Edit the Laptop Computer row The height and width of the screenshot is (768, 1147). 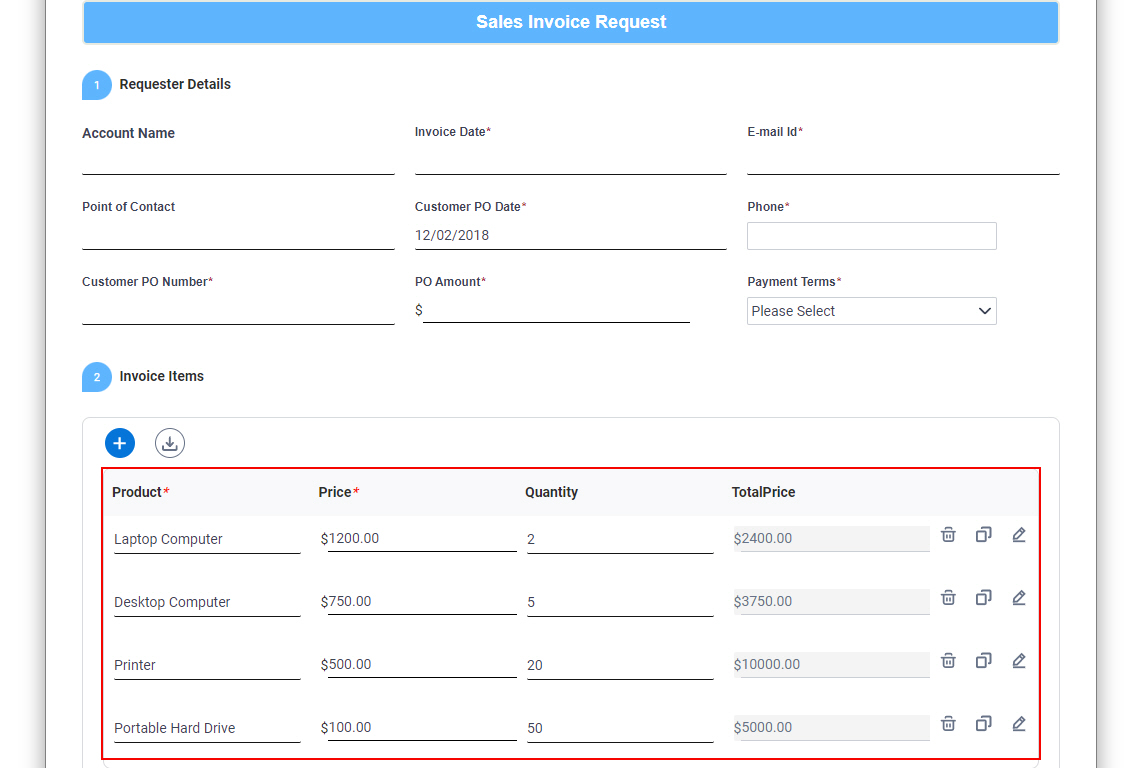[x=1019, y=535]
